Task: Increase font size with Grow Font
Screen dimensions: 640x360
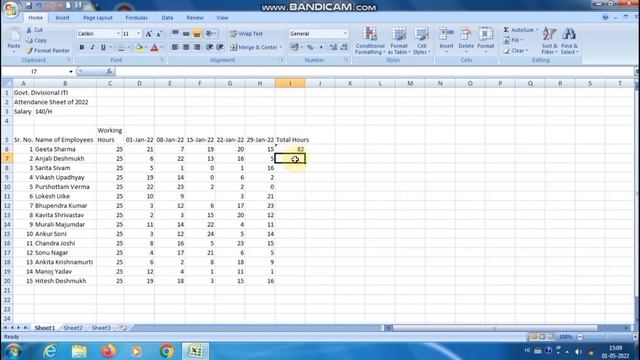Action: pyautogui.click(x=149, y=34)
